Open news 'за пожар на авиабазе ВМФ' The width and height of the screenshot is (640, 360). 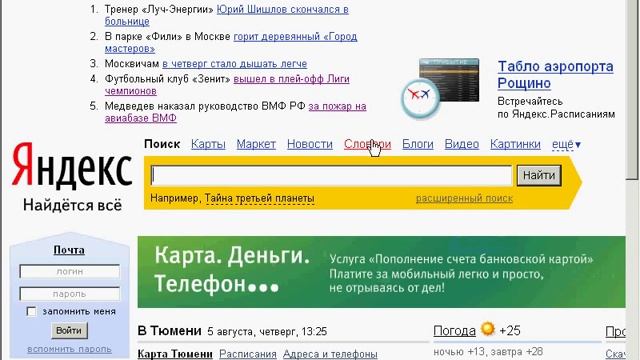click(x=236, y=112)
